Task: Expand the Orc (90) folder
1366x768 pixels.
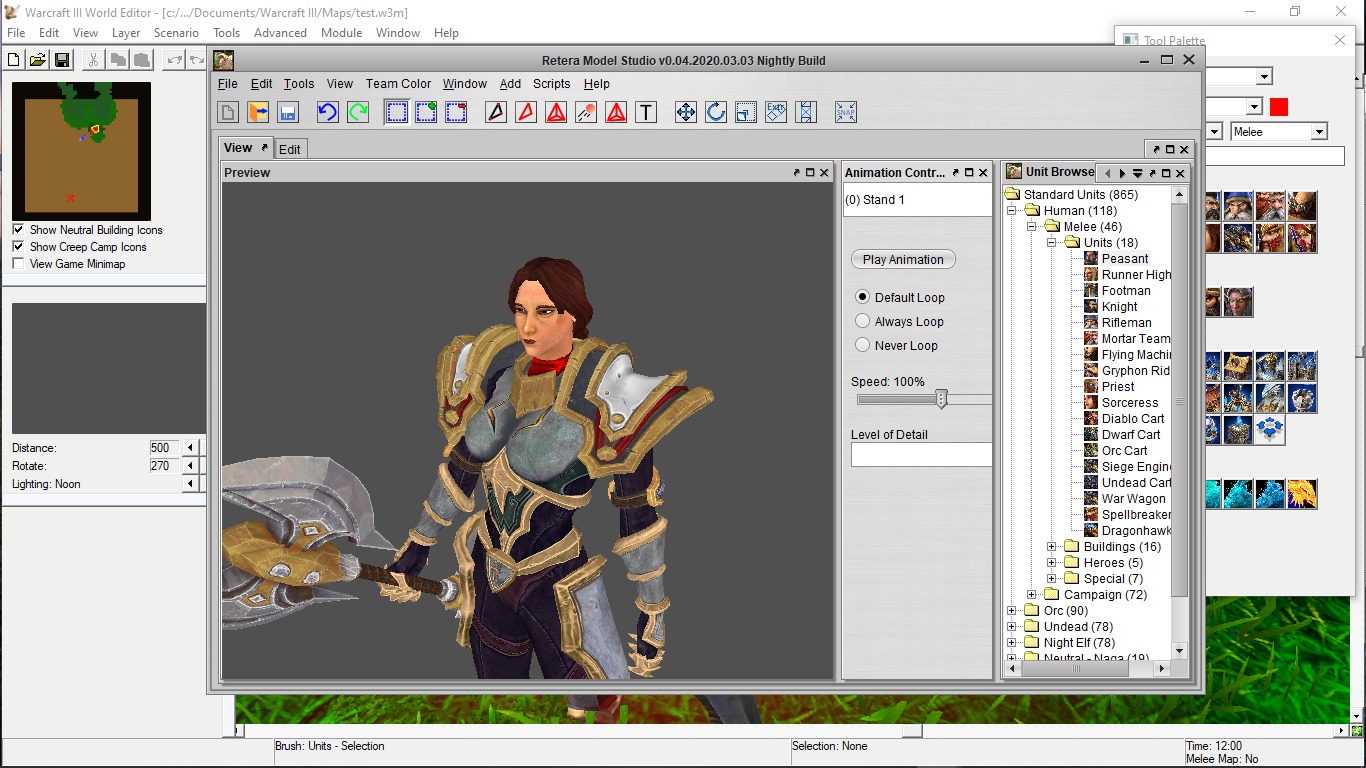Action: click(1012, 611)
